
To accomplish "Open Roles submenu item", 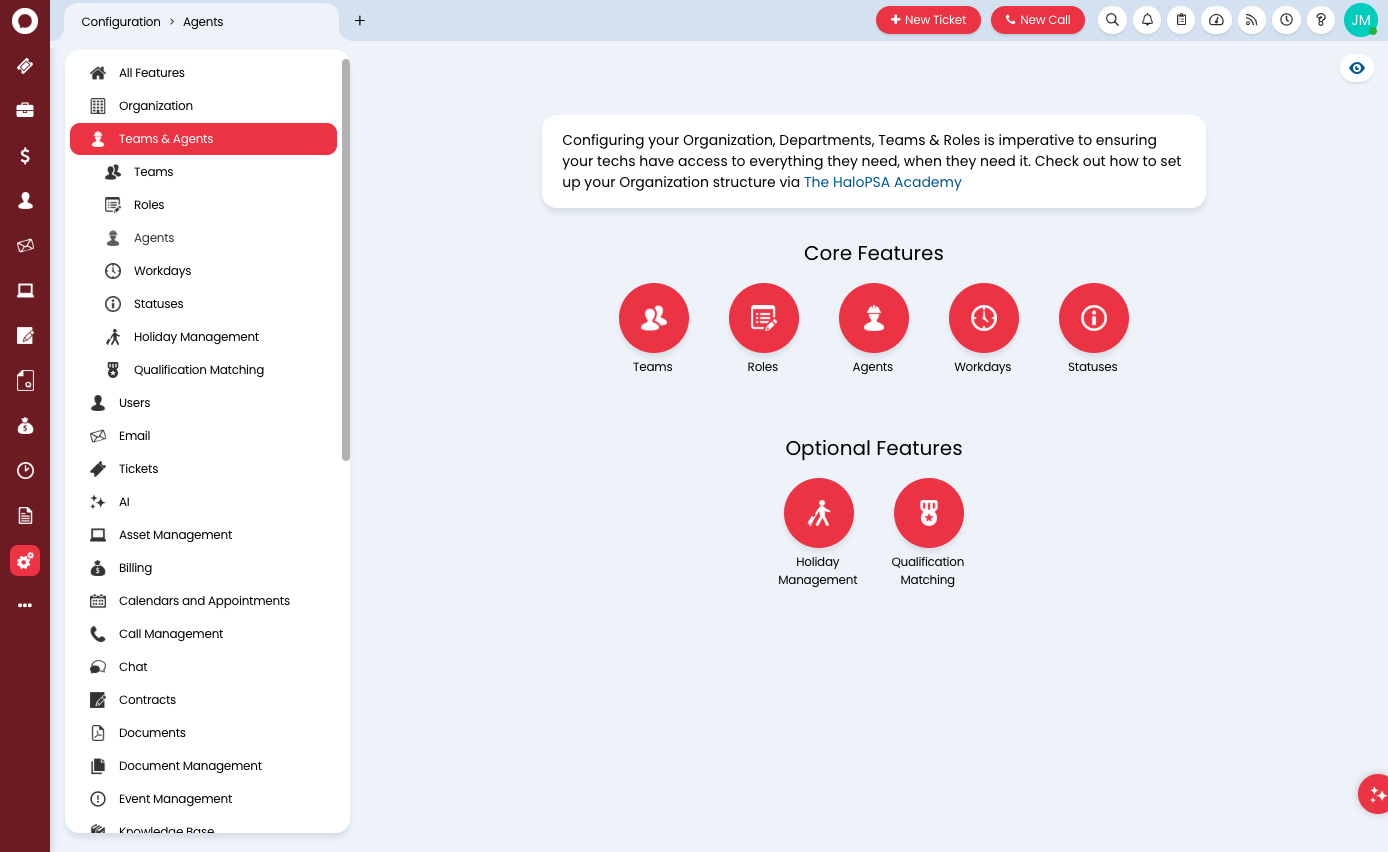I will (x=203, y=205).
